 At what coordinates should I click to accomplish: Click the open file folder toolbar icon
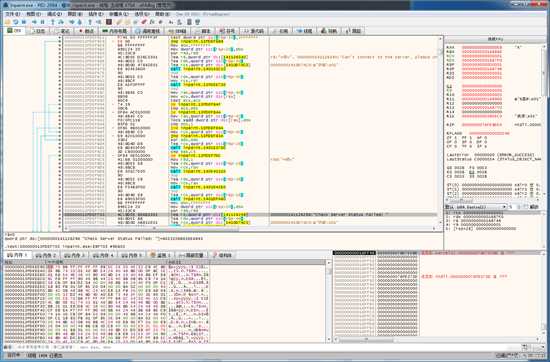(7, 22)
